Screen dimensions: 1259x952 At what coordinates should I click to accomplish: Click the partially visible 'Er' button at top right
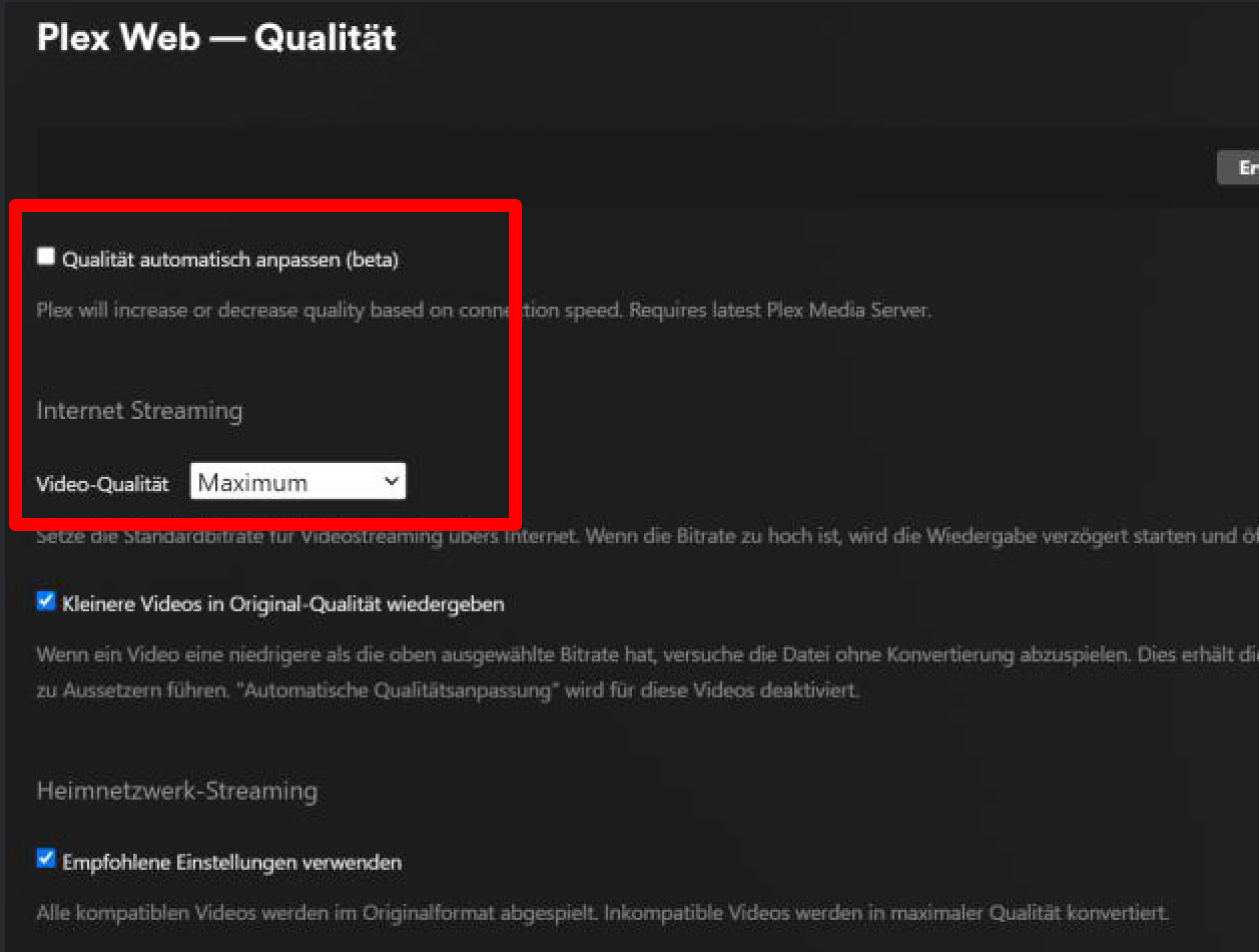(1240, 169)
